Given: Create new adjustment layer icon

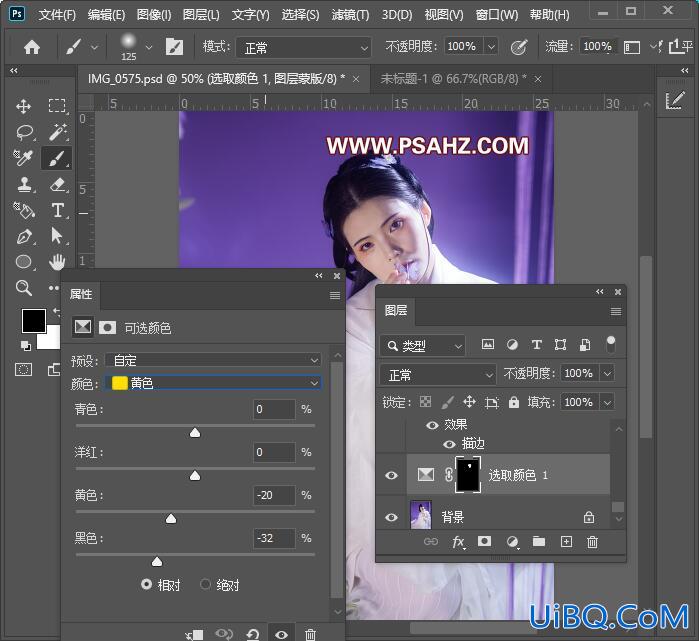Looking at the screenshot, I should [x=513, y=542].
